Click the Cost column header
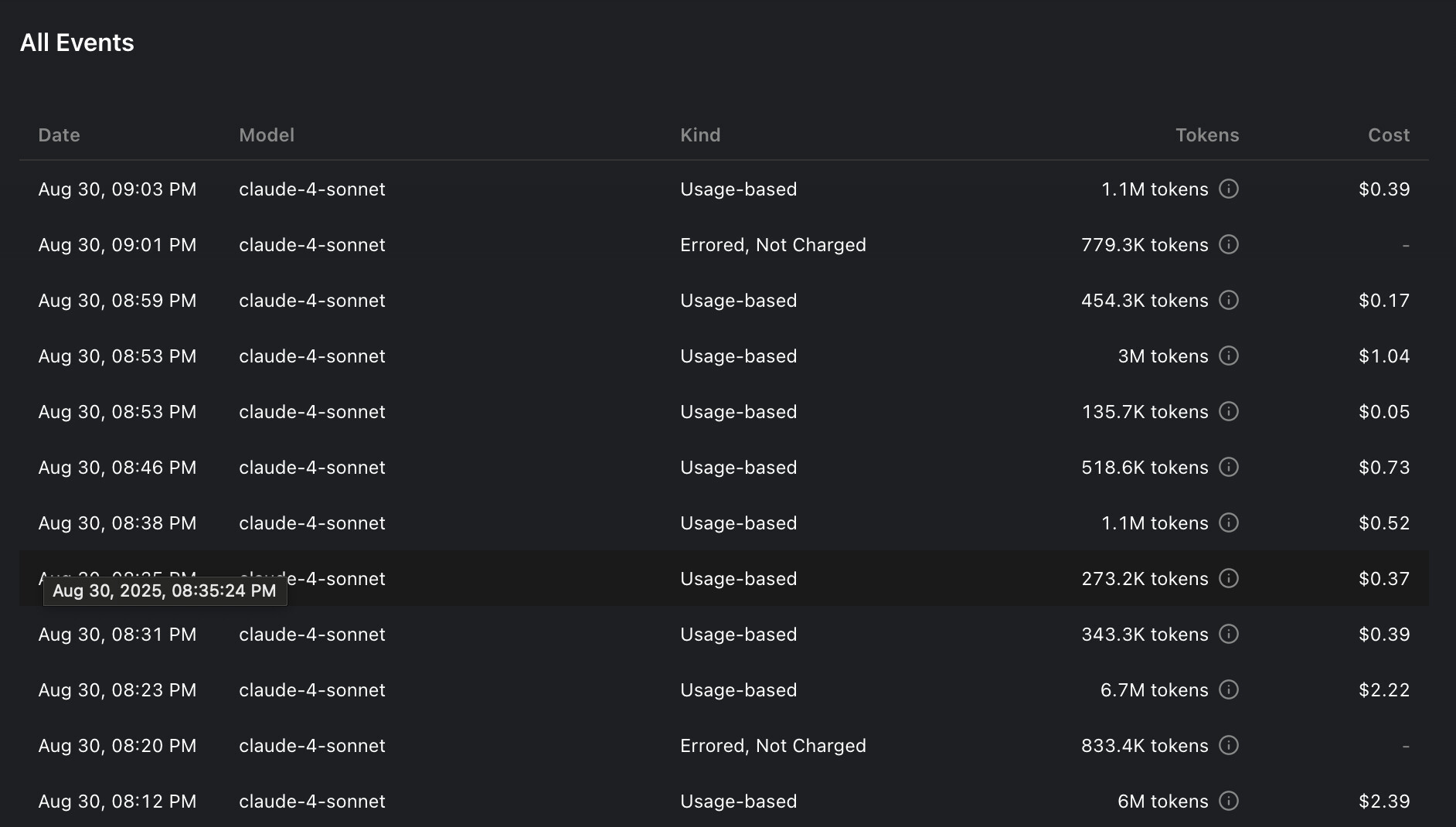 point(1388,135)
